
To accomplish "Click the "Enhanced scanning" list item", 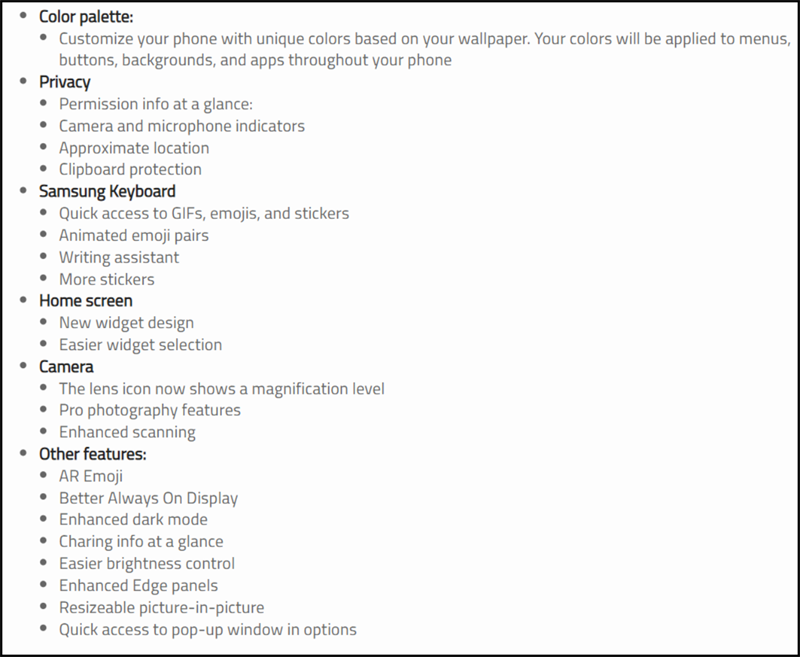I will (x=127, y=432).
